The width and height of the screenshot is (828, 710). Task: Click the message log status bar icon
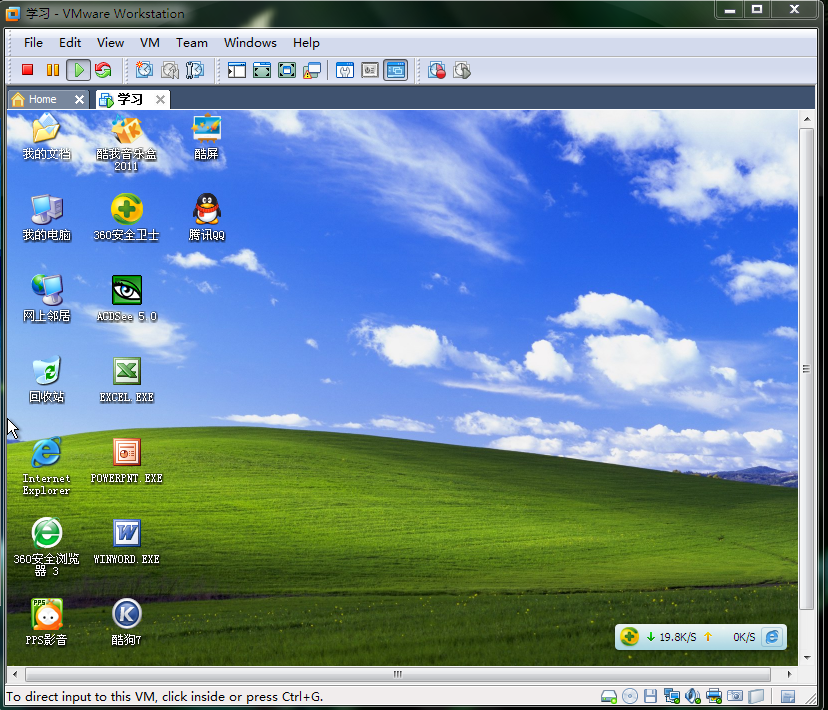tap(788, 697)
